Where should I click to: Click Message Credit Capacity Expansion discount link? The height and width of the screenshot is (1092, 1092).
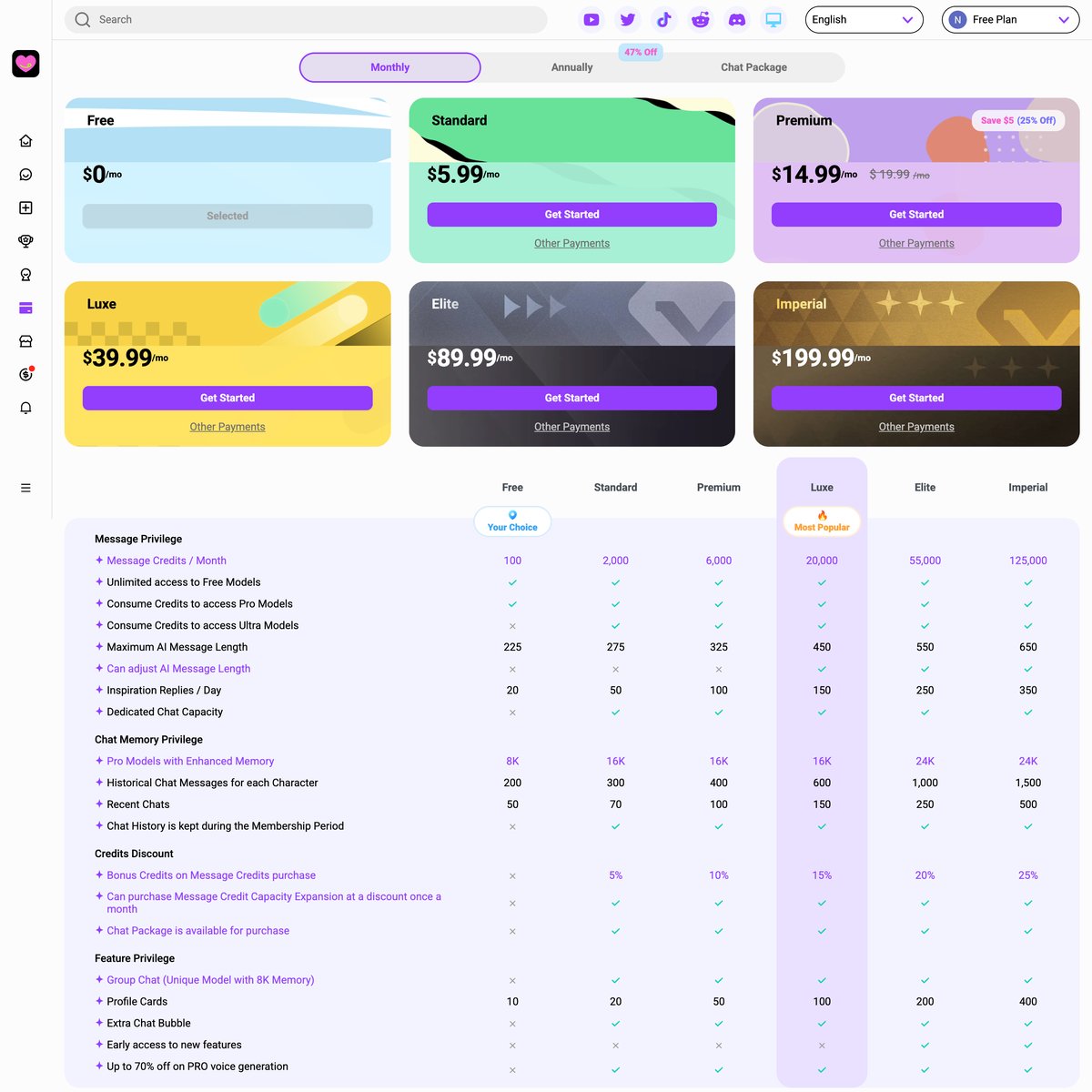coord(274,903)
